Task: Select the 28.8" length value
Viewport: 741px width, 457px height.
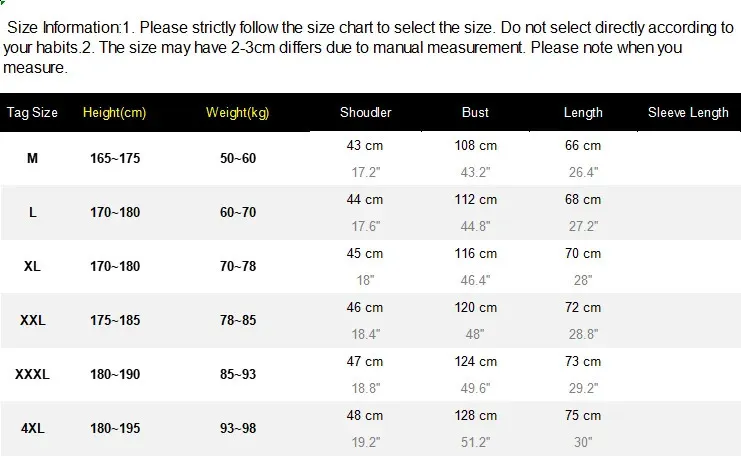Action: pyautogui.click(x=583, y=335)
